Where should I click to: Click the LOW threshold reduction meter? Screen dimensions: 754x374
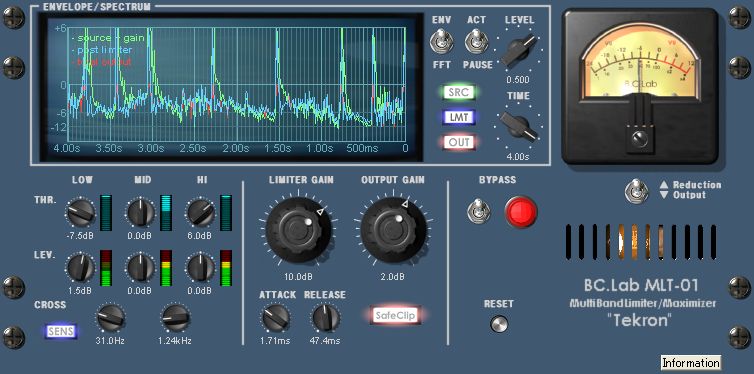point(106,213)
